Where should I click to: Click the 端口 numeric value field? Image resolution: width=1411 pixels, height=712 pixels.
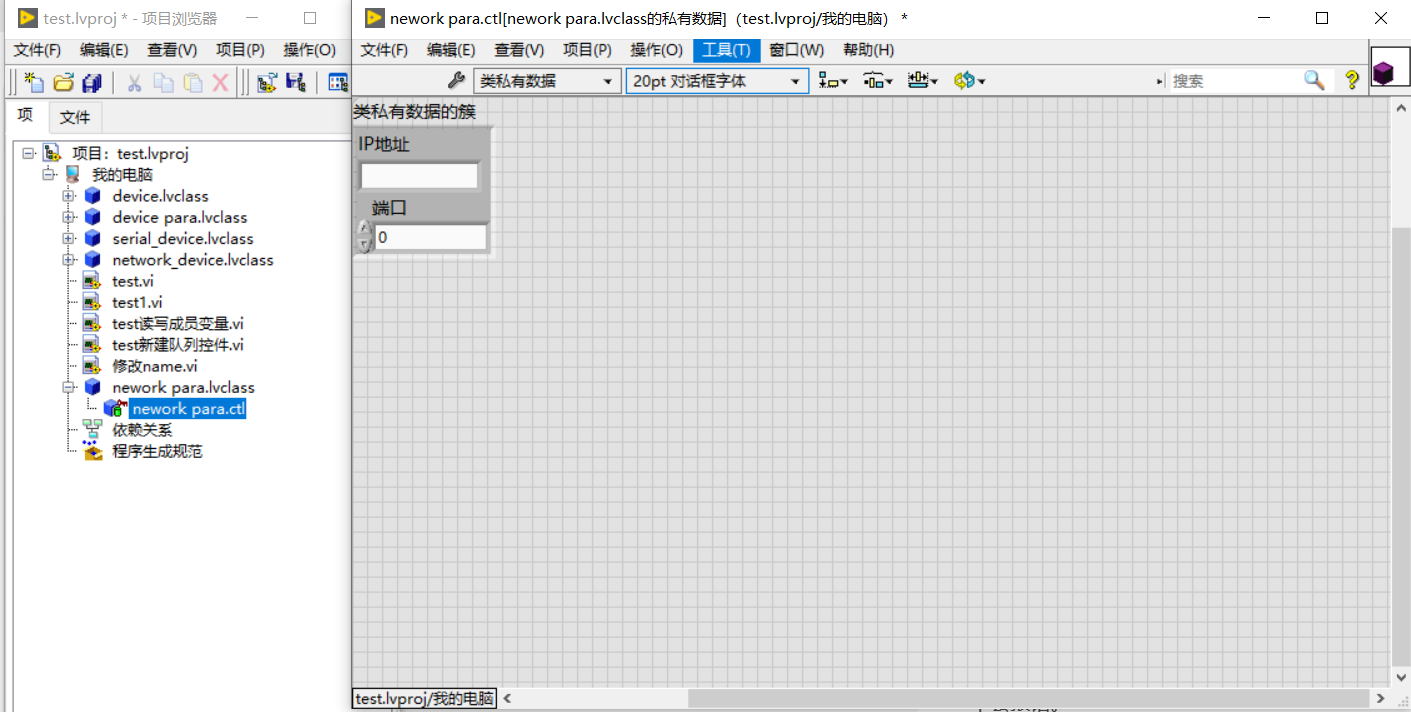click(x=430, y=237)
